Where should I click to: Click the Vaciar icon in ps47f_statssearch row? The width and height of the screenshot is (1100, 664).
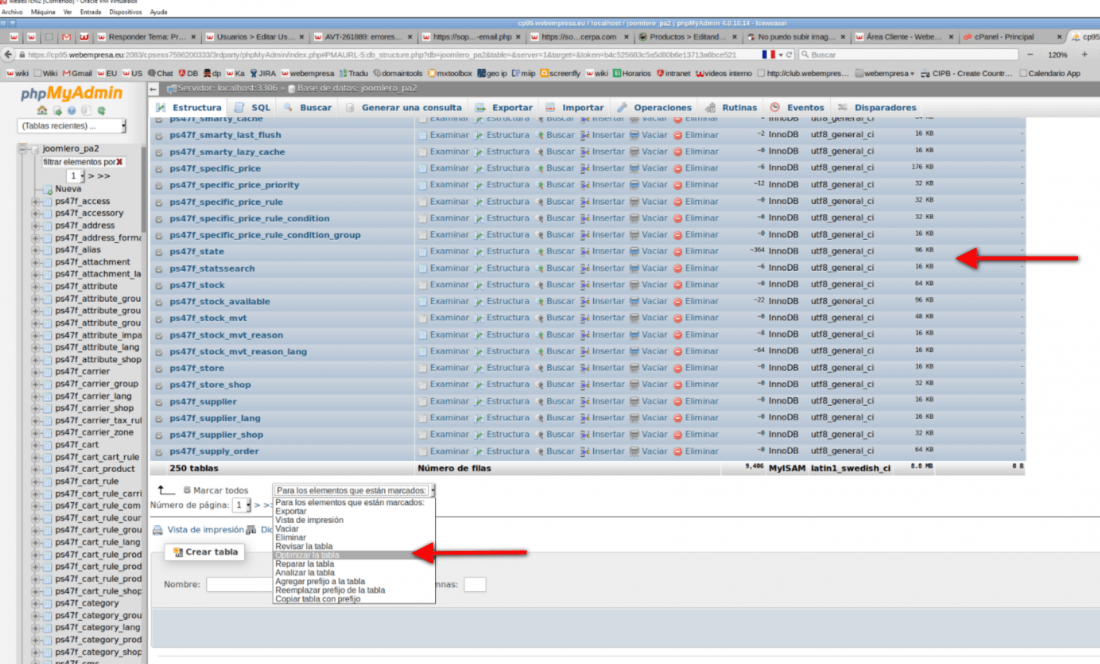point(634,269)
